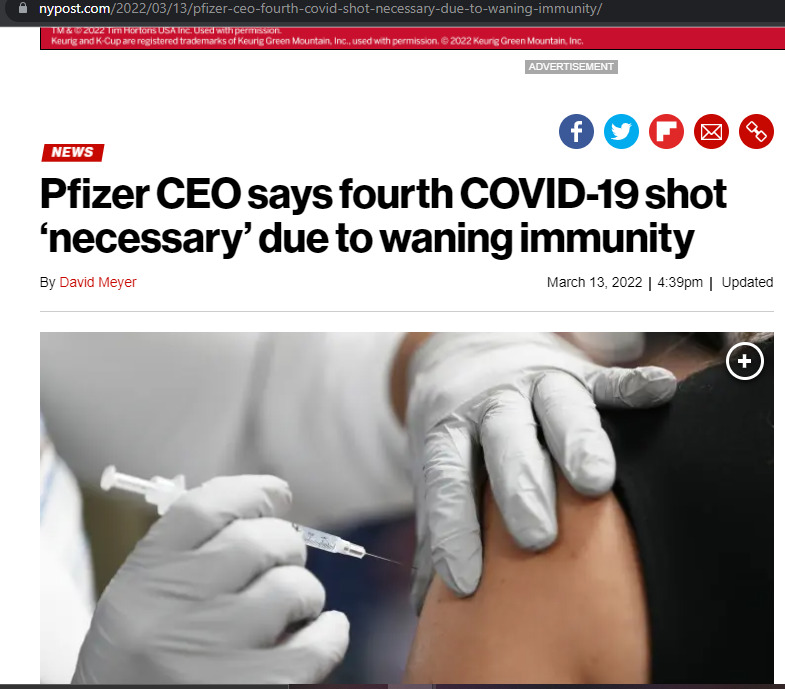This screenshot has width=785, height=689.
Task: Click the word 'By' before author name
Action: 48,282
